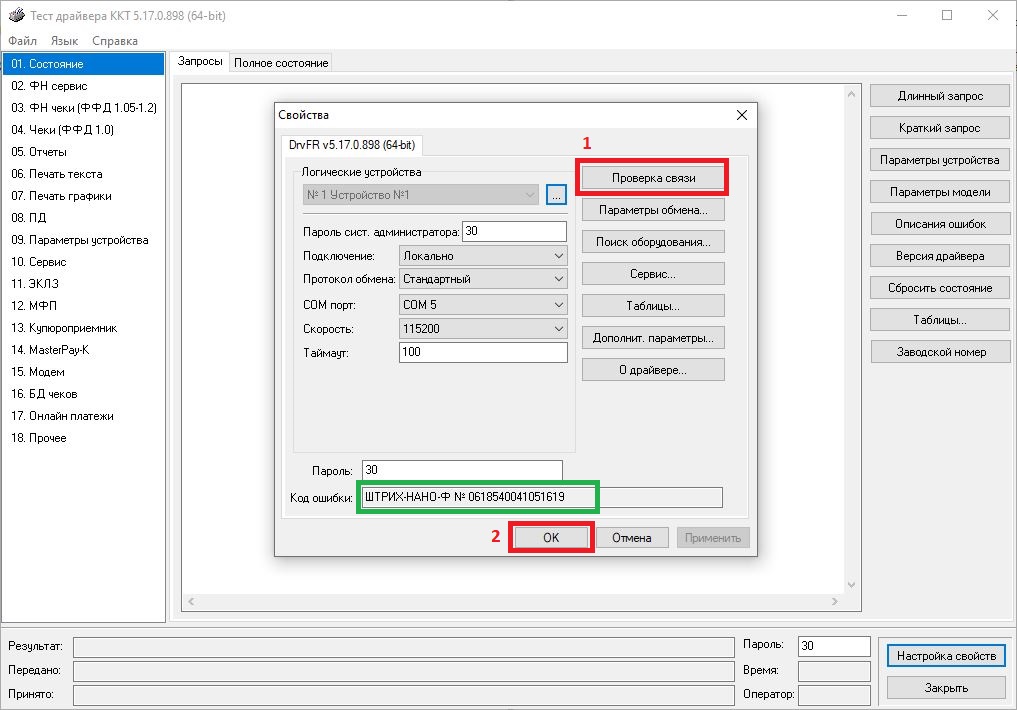The image size is (1017, 710).
Task: Start Поиск оборудования
Action: 653,242
